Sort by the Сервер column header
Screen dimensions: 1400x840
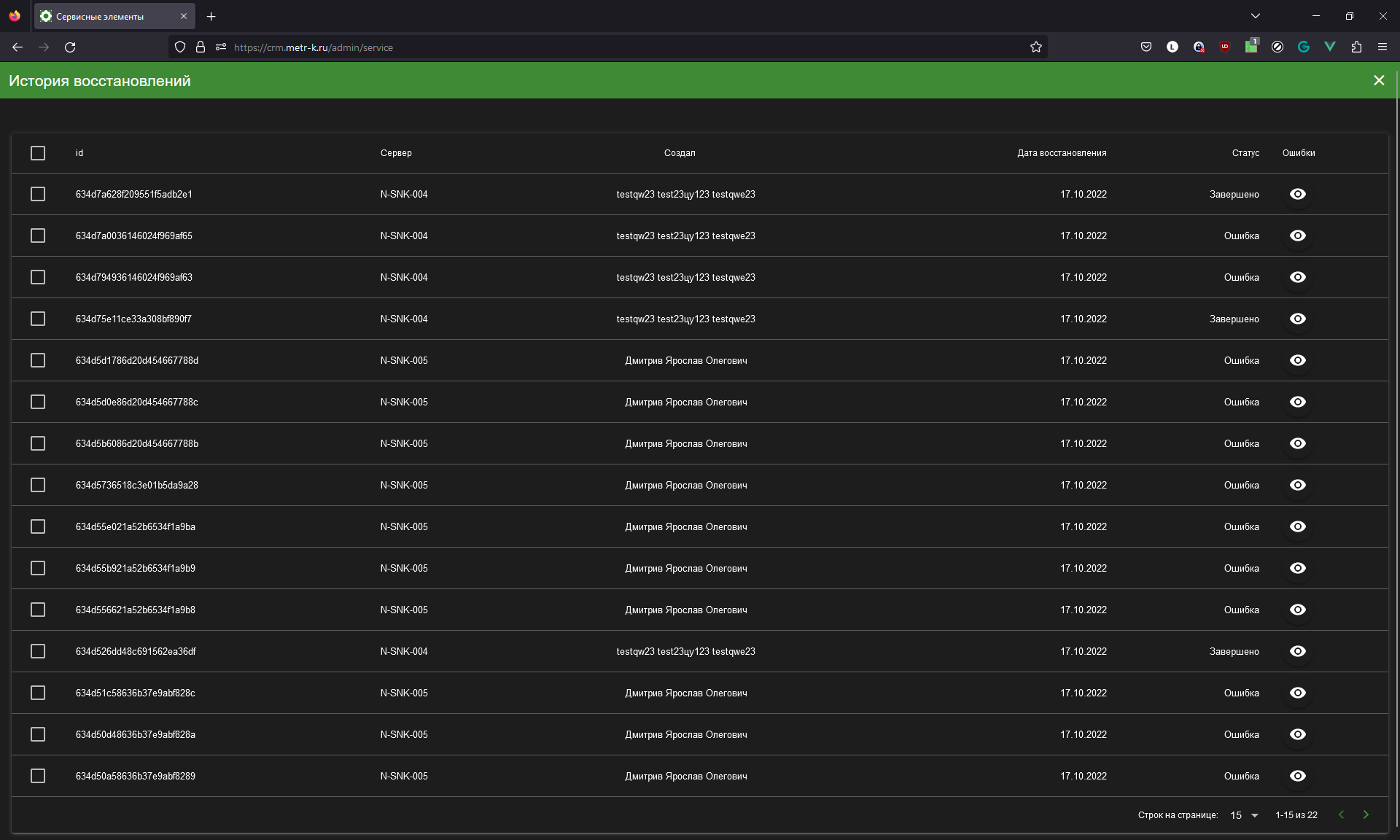point(396,153)
